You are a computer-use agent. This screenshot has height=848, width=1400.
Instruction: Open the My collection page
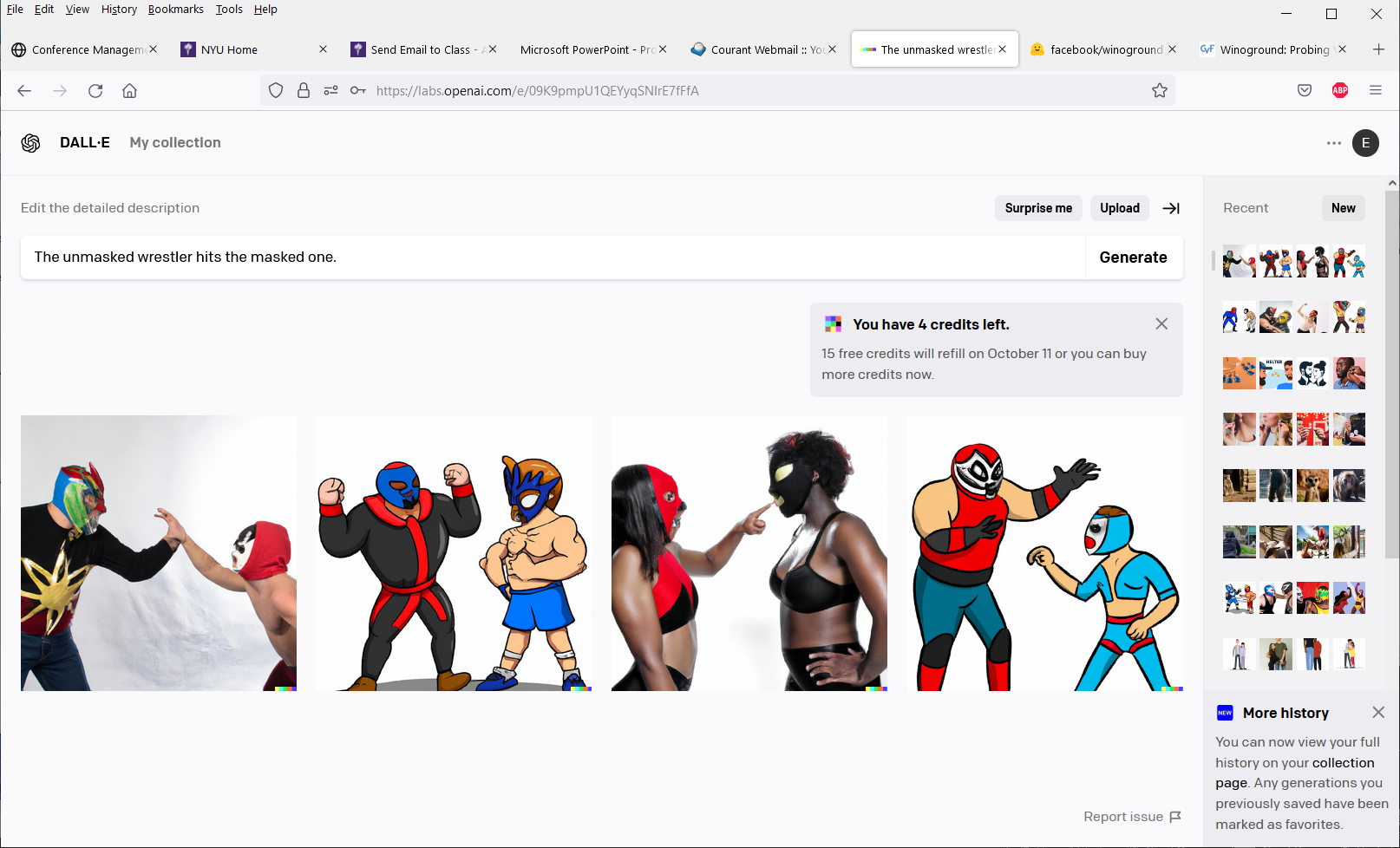[x=175, y=143]
